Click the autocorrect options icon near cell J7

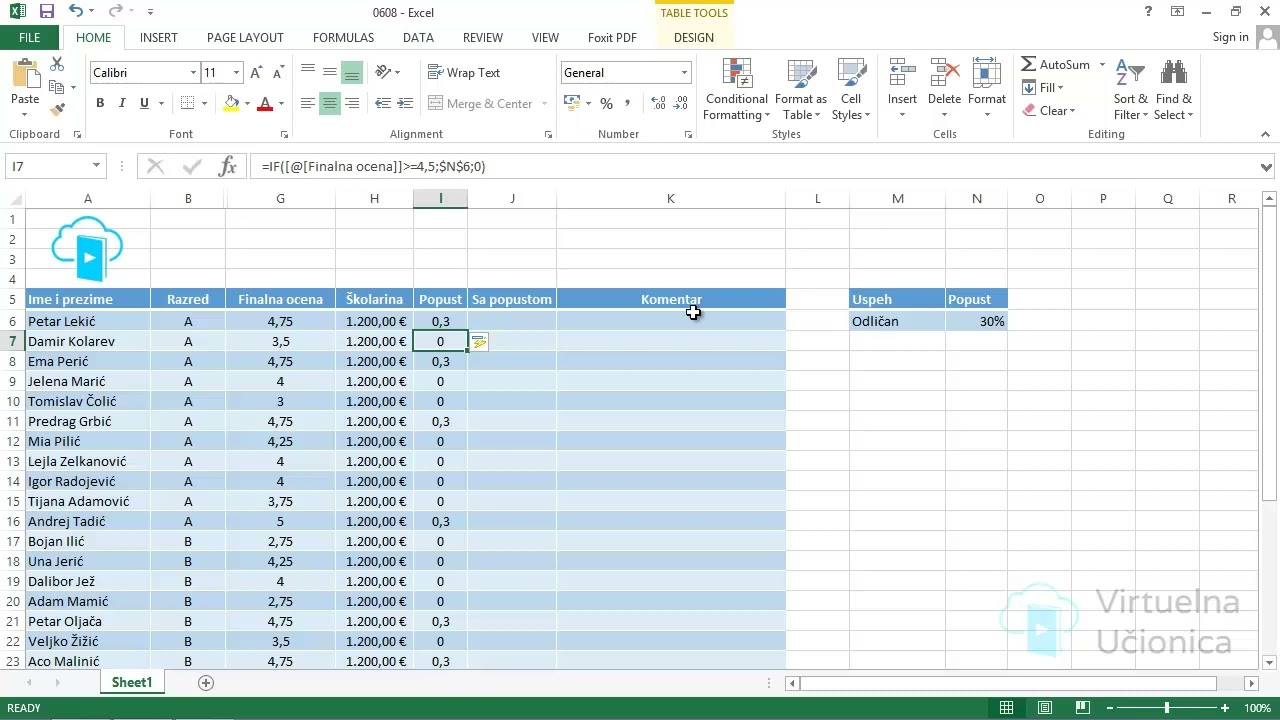[x=479, y=342]
